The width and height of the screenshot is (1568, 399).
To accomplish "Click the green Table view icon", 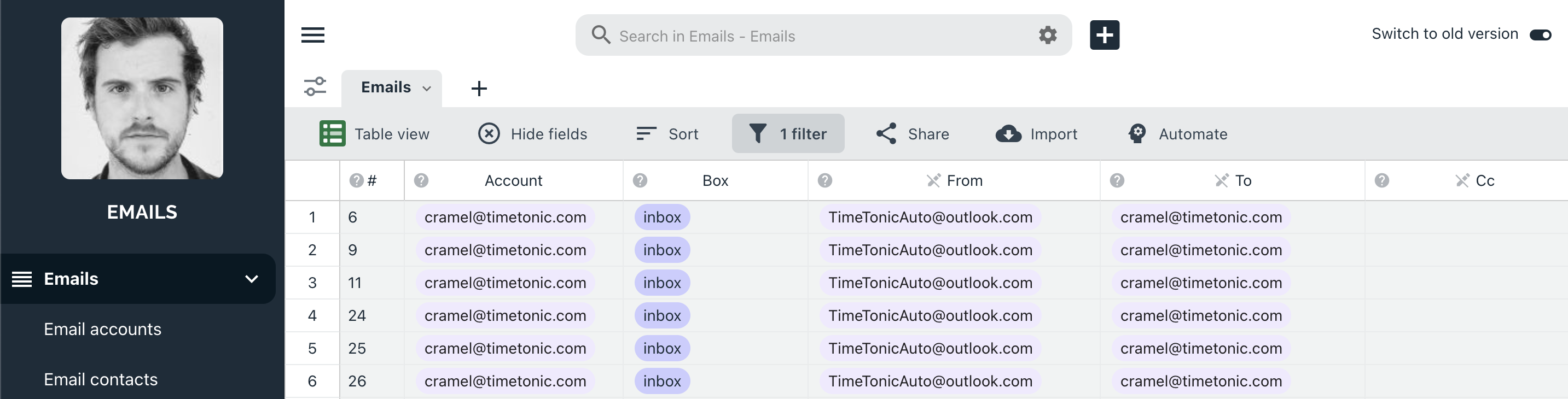I will click(x=332, y=134).
